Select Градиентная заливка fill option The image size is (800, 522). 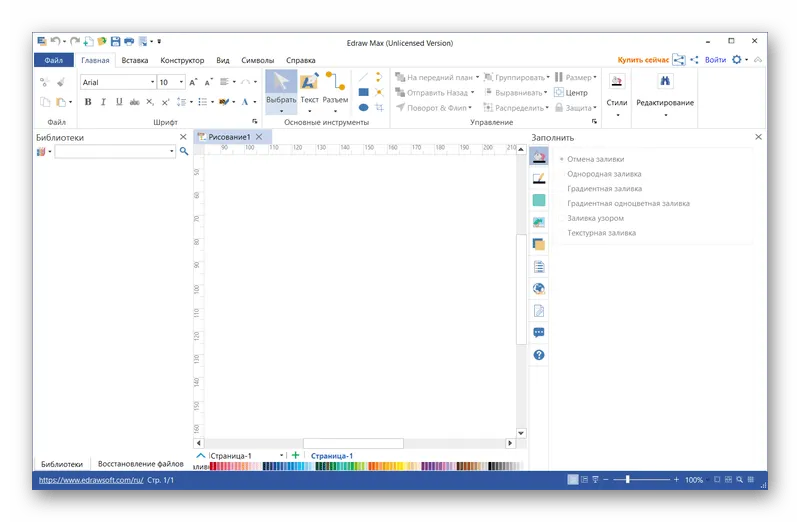tap(604, 189)
